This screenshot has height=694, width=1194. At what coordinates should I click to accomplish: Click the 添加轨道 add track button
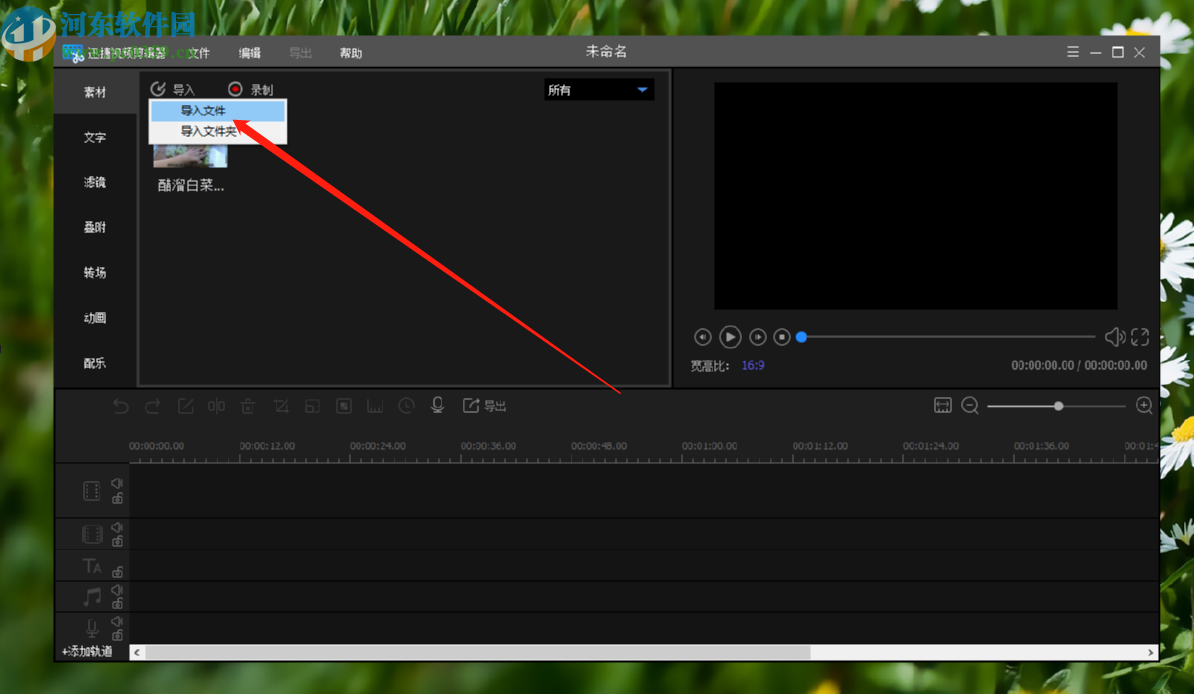click(87, 651)
